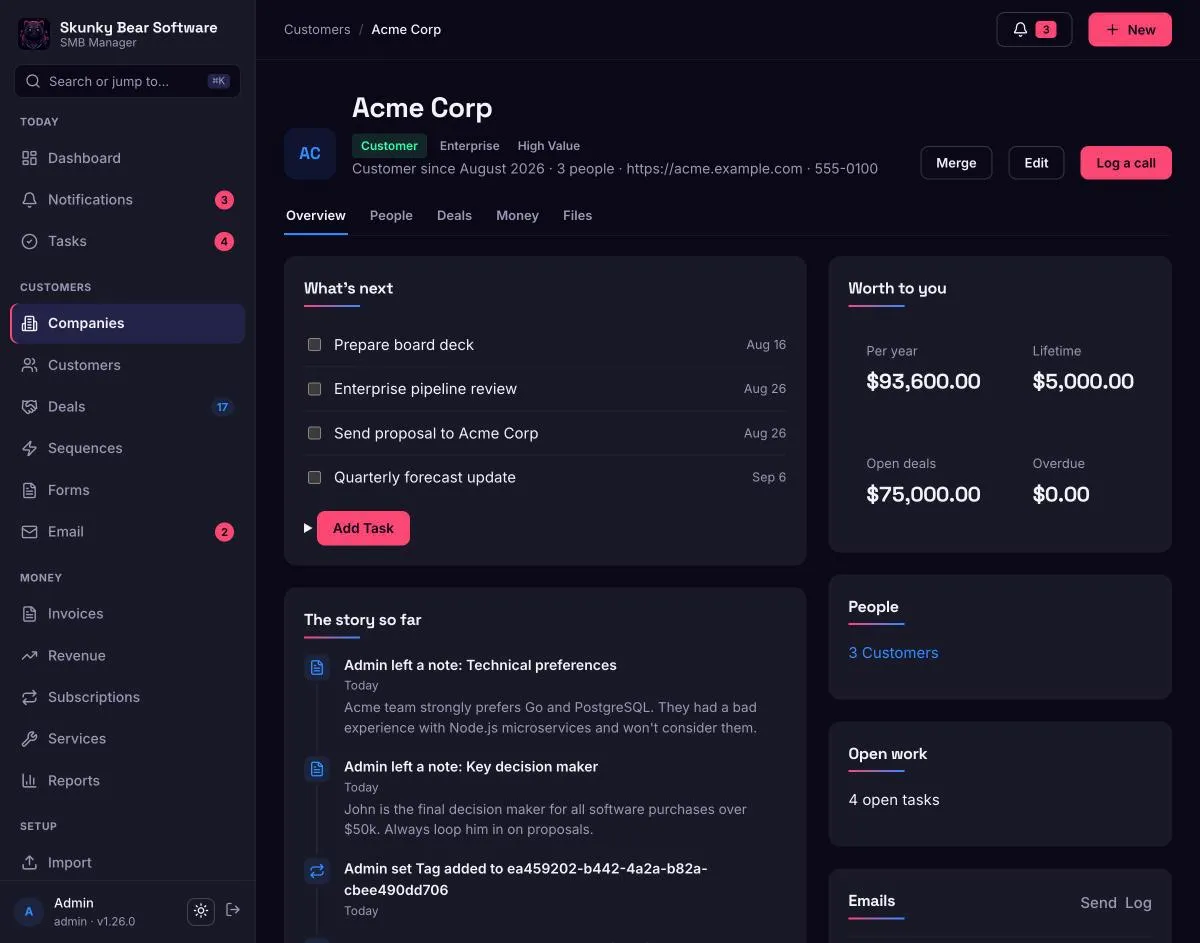
Task: Click the Email count badge 2
Action: [x=224, y=532]
